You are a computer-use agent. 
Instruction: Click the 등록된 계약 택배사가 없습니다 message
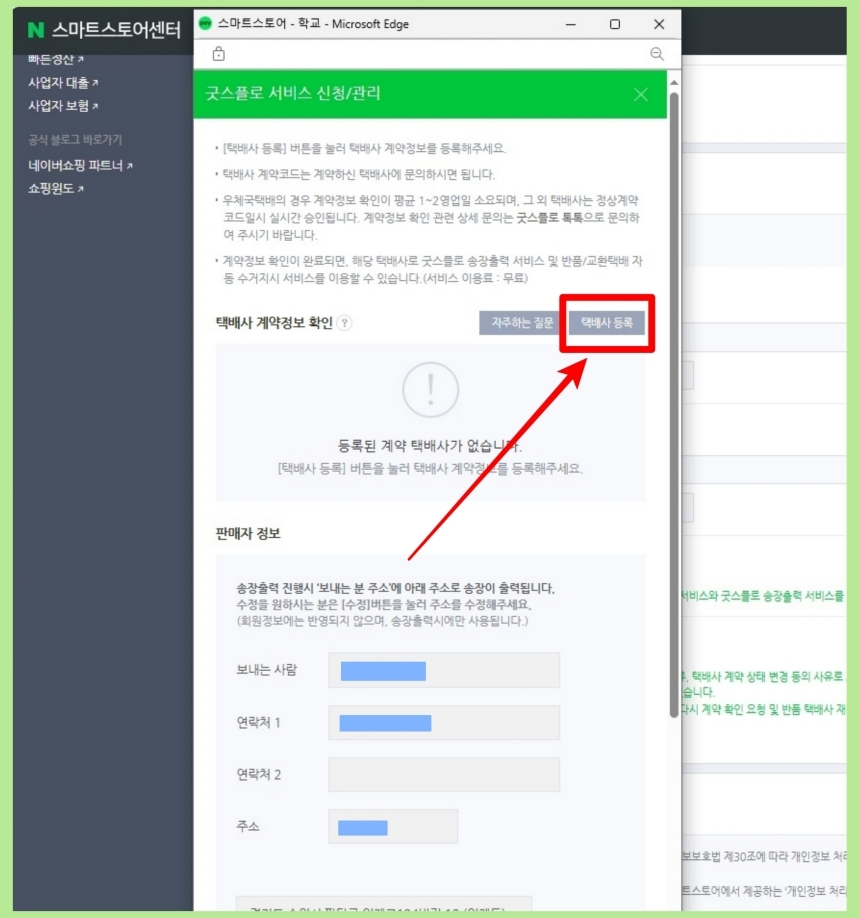pyautogui.click(x=430, y=446)
